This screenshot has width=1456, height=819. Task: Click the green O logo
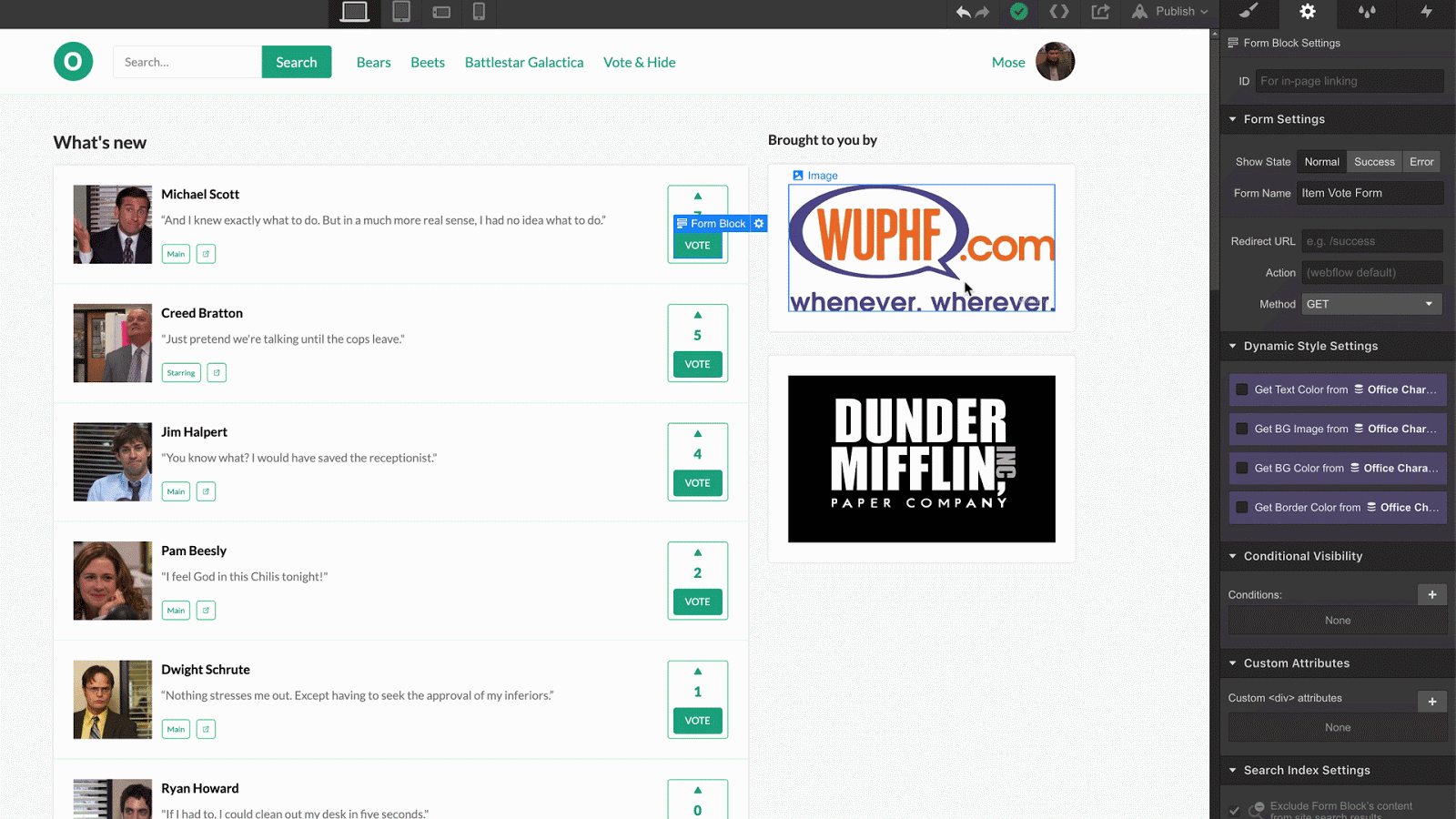(73, 62)
